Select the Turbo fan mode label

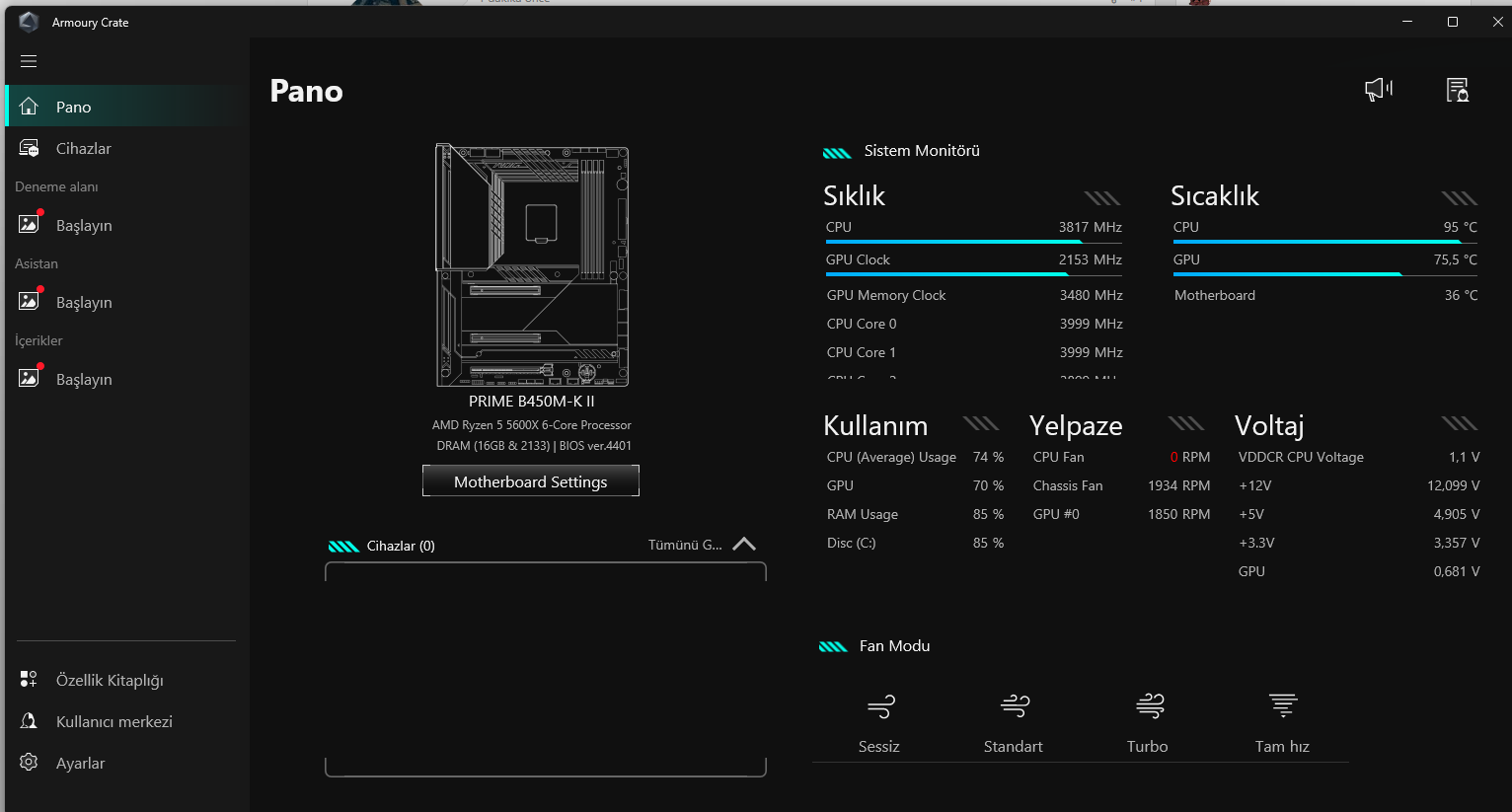coord(1148,746)
